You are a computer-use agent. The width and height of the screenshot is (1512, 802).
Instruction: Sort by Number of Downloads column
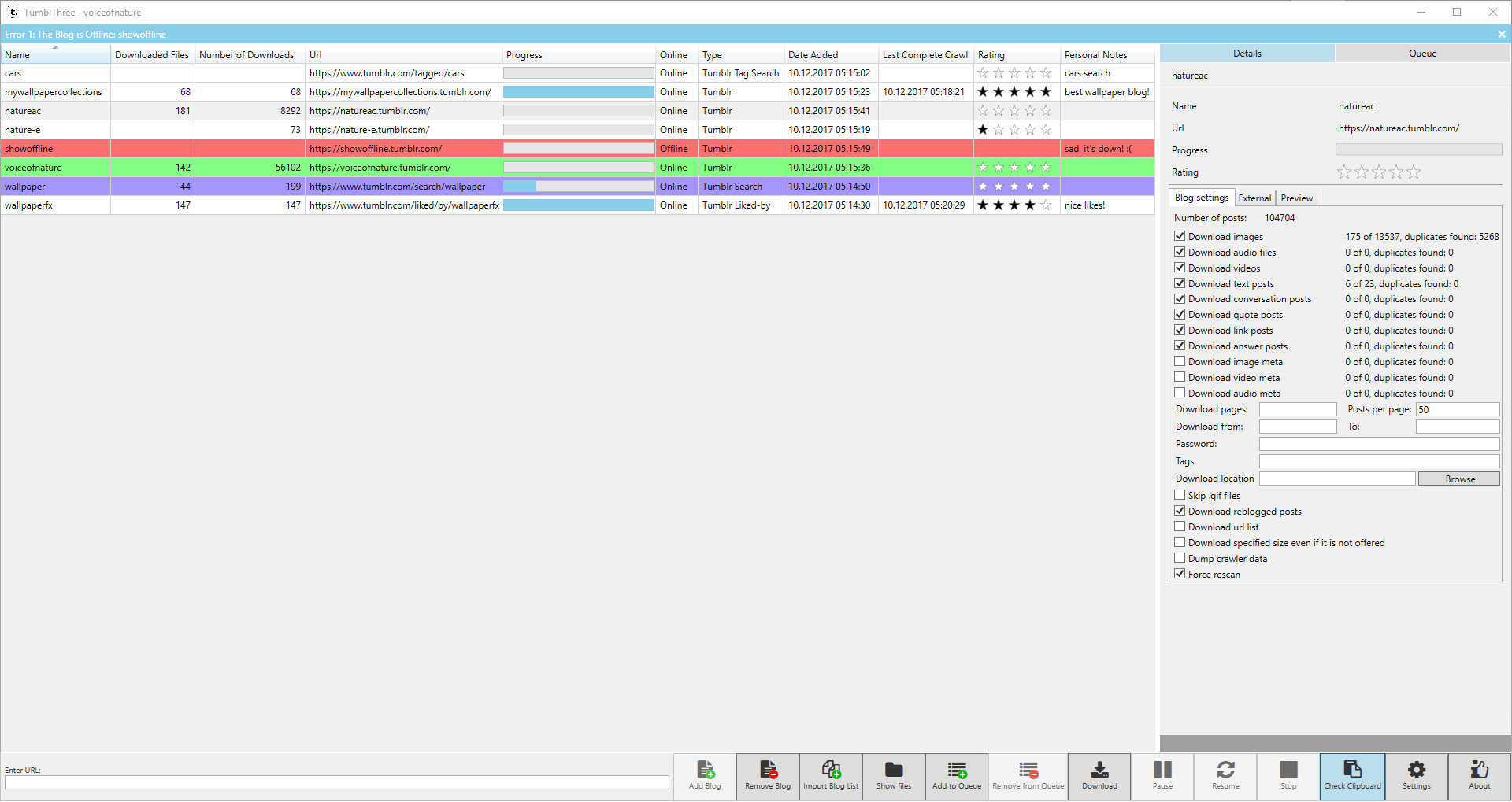click(x=250, y=54)
